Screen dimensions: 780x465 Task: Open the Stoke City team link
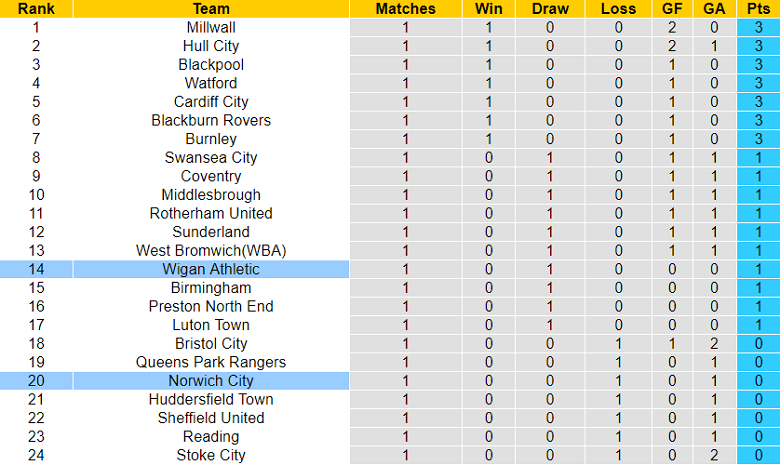tap(211, 455)
